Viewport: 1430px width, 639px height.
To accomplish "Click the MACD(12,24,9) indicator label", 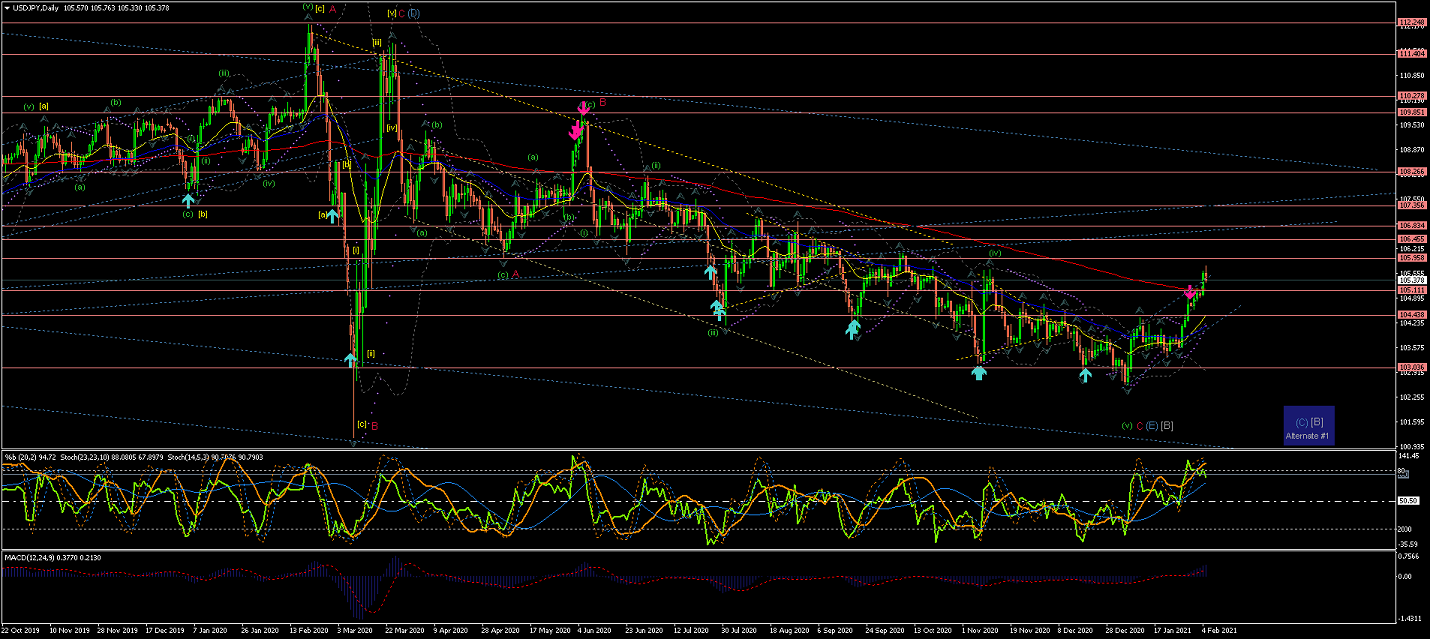I will point(27,557).
